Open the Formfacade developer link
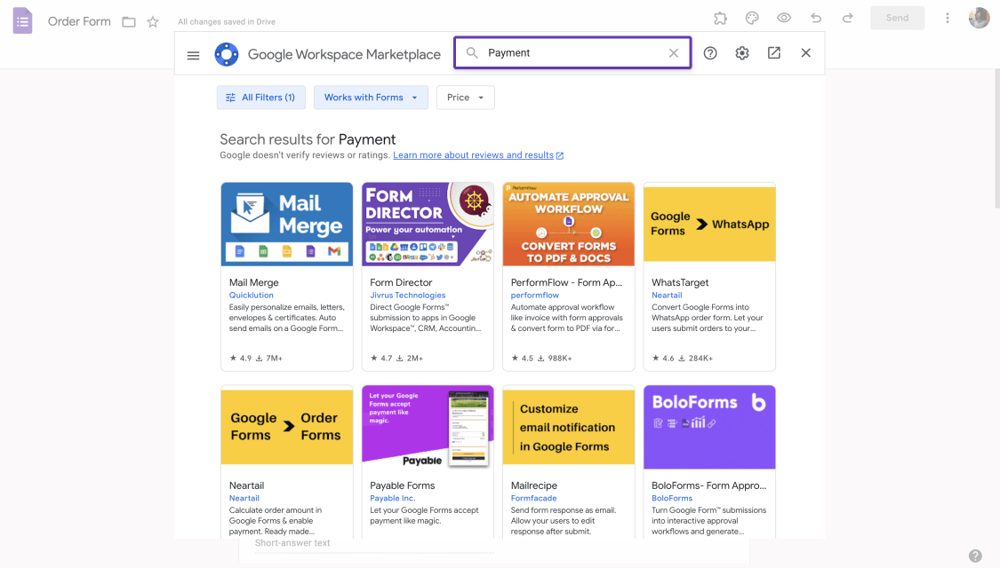 click(x=534, y=498)
